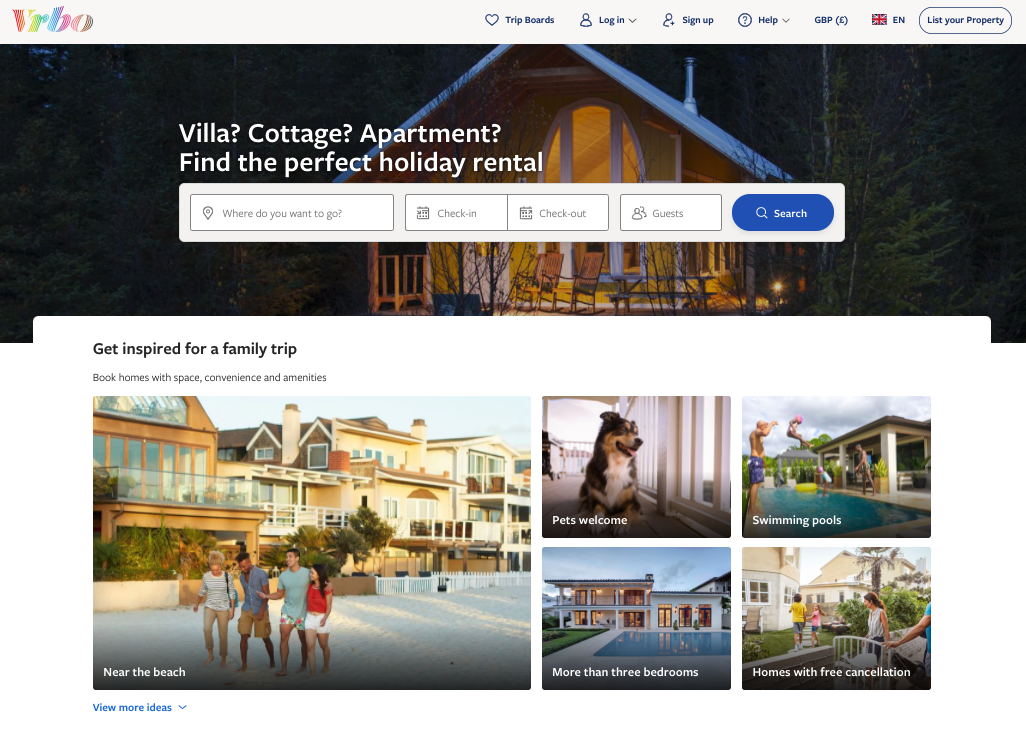Screen dimensions: 1026x739
Task: Click the Guests people icon
Action: pyautogui.click(x=639, y=213)
